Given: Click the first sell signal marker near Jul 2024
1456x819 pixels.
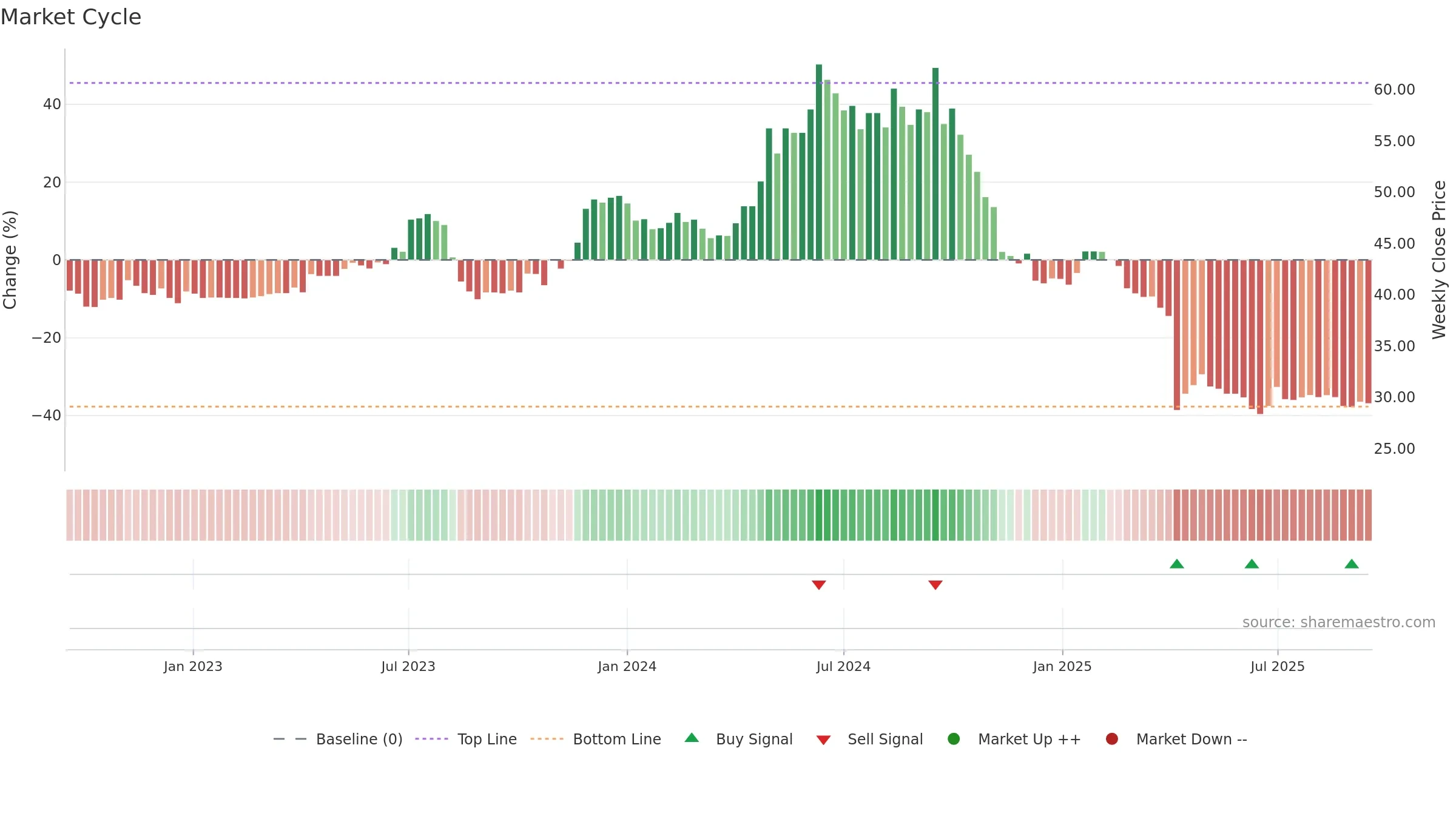Looking at the screenshot, I should [x=819, y=585].
